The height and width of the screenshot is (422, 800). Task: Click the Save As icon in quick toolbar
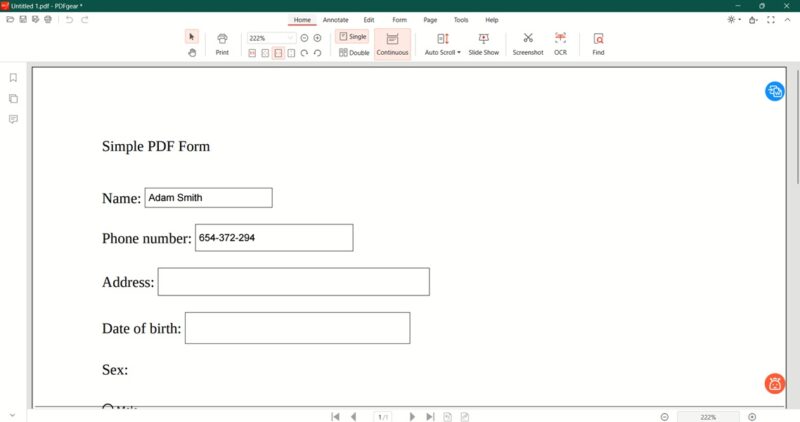[35, 19]
